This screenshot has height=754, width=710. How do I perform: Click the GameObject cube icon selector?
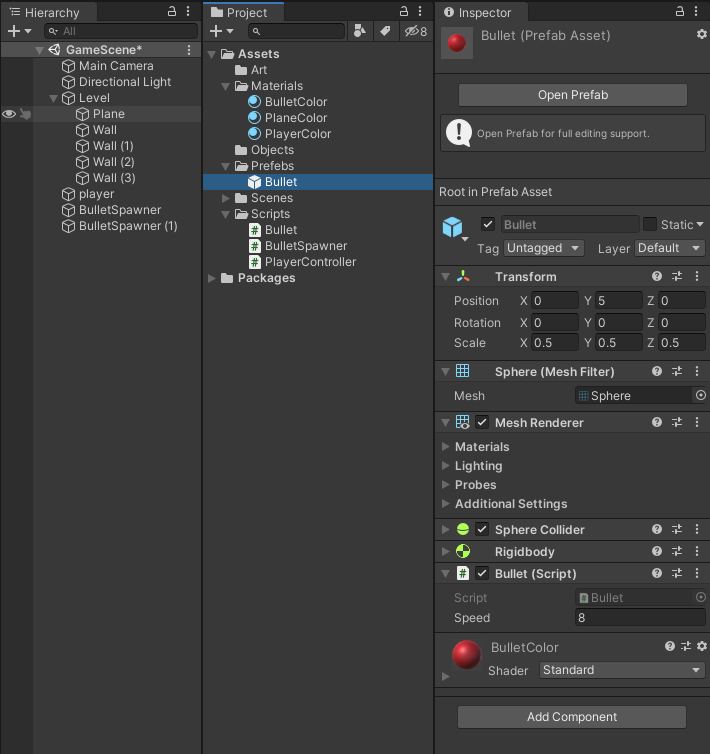455,228
